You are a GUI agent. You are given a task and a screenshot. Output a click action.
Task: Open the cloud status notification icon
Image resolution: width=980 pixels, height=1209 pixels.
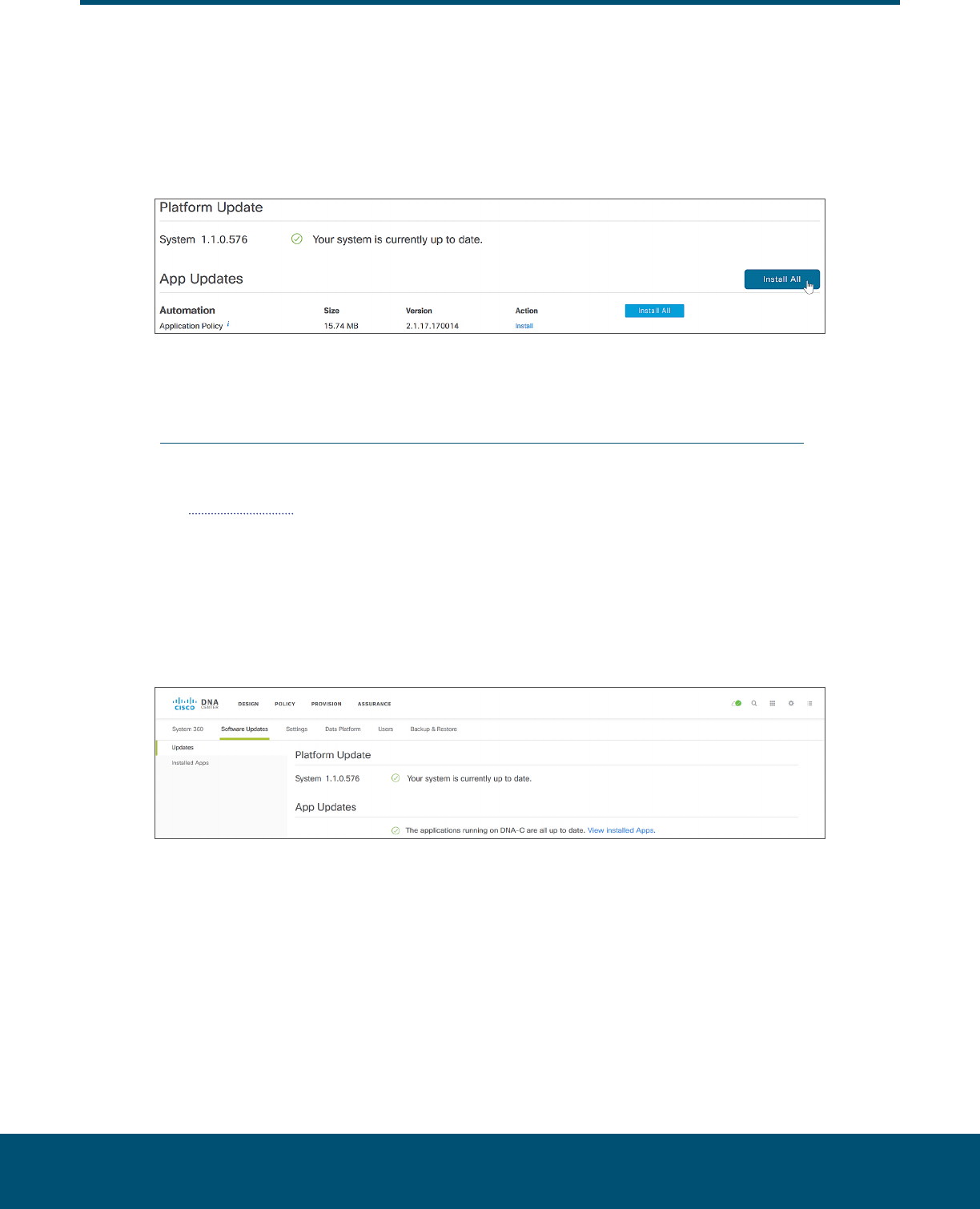[x=737, y=704]
